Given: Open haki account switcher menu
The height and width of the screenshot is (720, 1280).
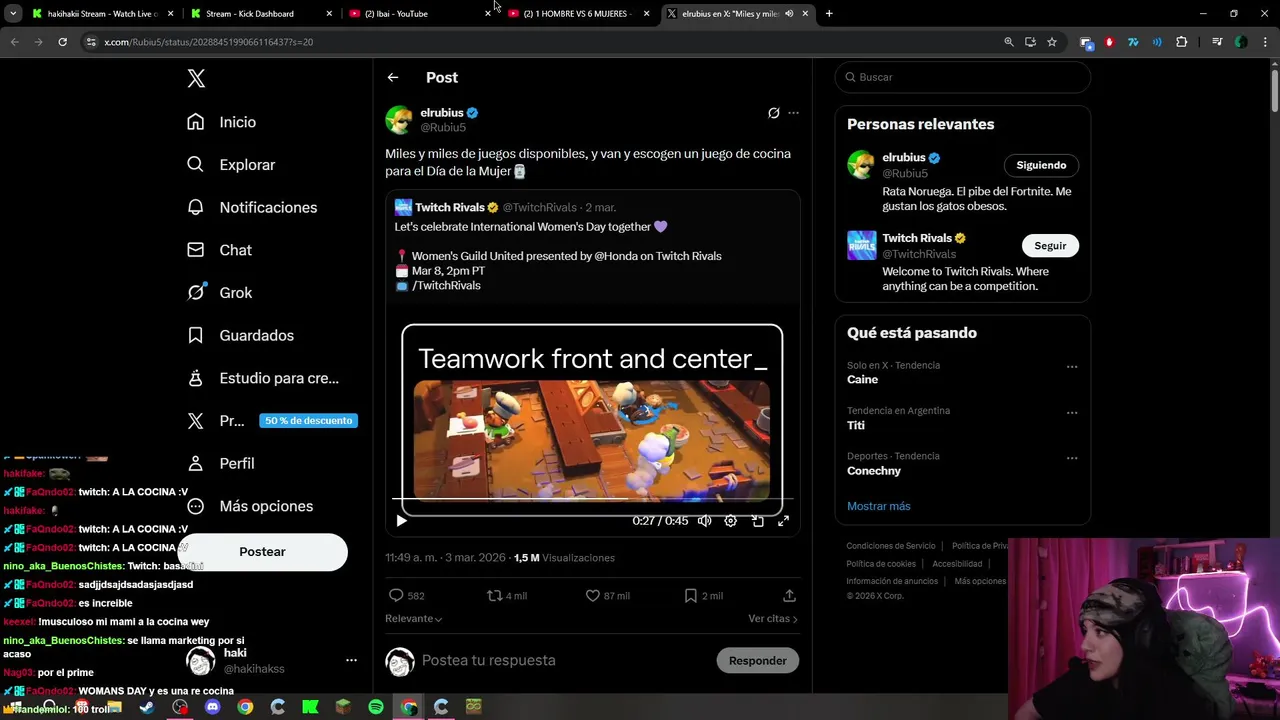Looking at the screenshot, I should [351, 660].
